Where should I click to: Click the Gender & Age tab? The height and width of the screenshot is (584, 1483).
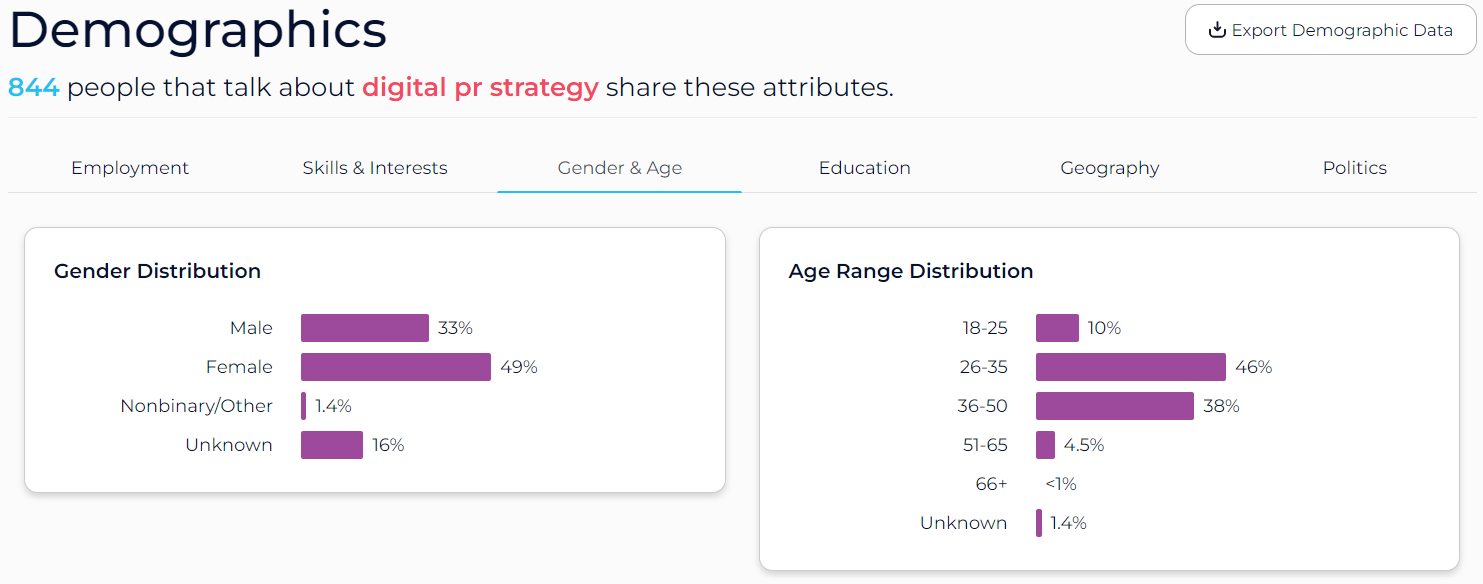point(619,167)
